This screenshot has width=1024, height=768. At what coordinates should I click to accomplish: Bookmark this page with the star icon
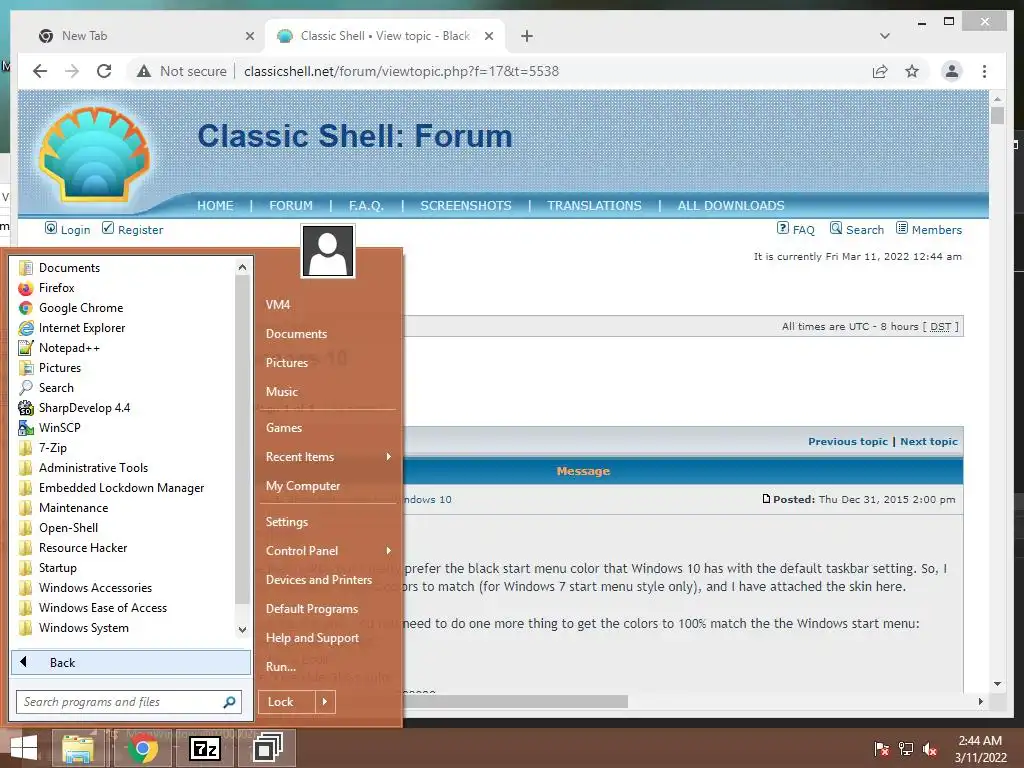[x=912, y=71]
